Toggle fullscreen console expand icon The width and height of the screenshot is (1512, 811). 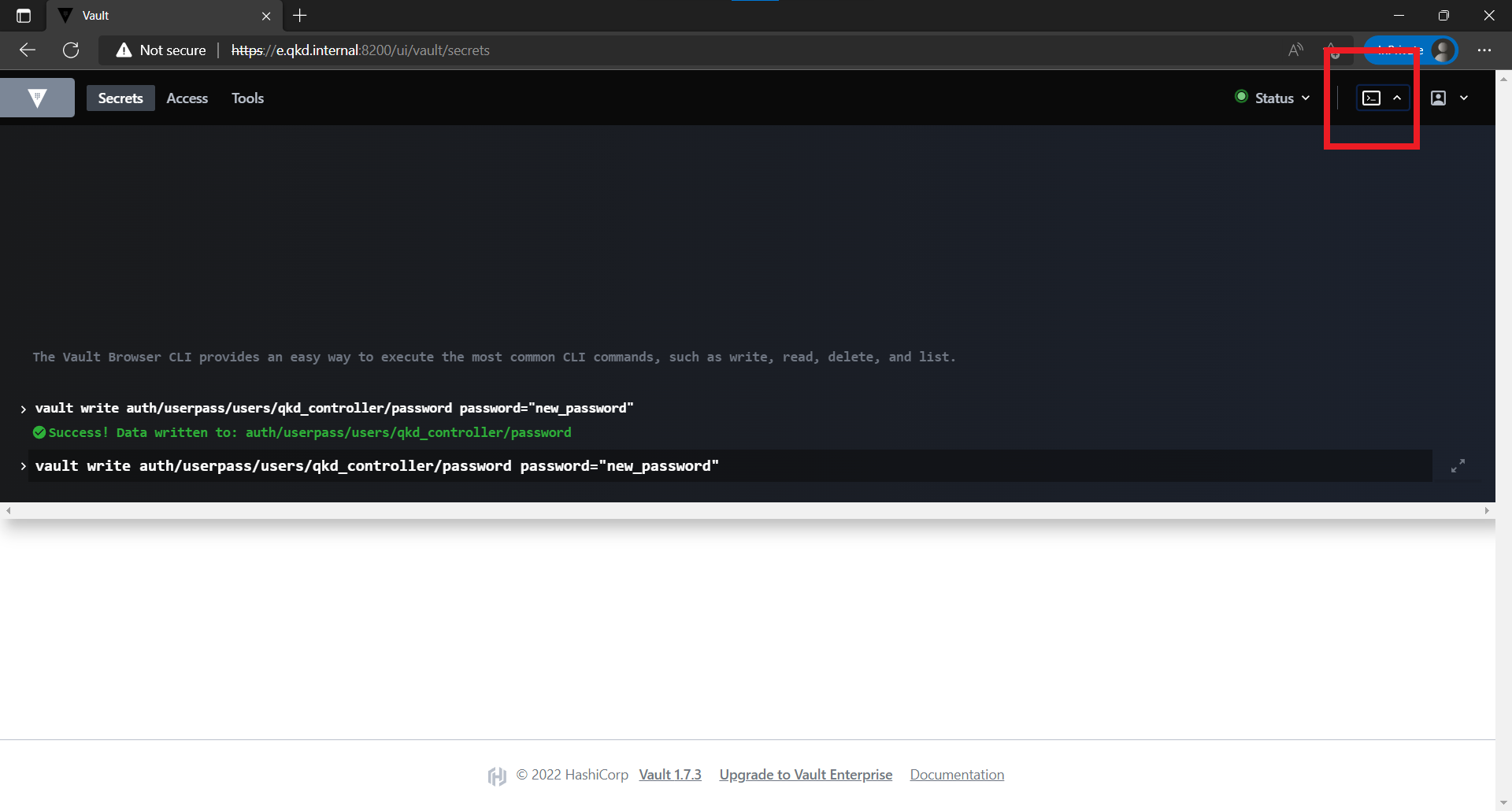[1458, 466]
